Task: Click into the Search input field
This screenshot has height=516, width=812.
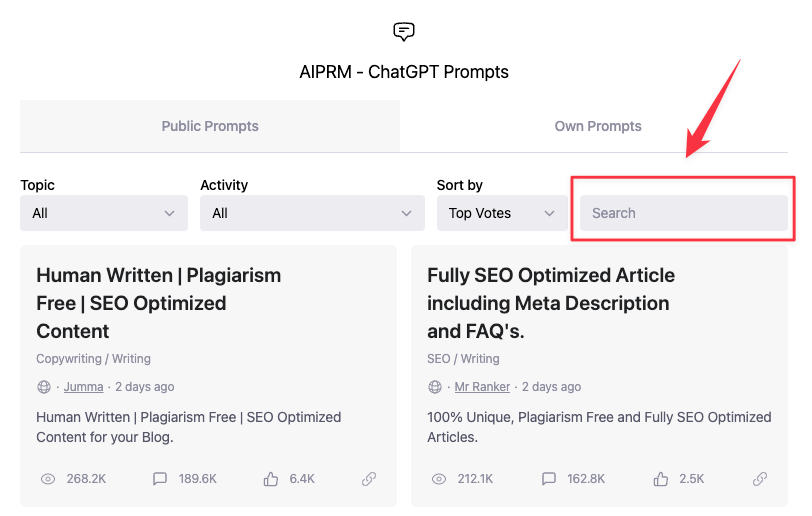Action: [684, 213]
